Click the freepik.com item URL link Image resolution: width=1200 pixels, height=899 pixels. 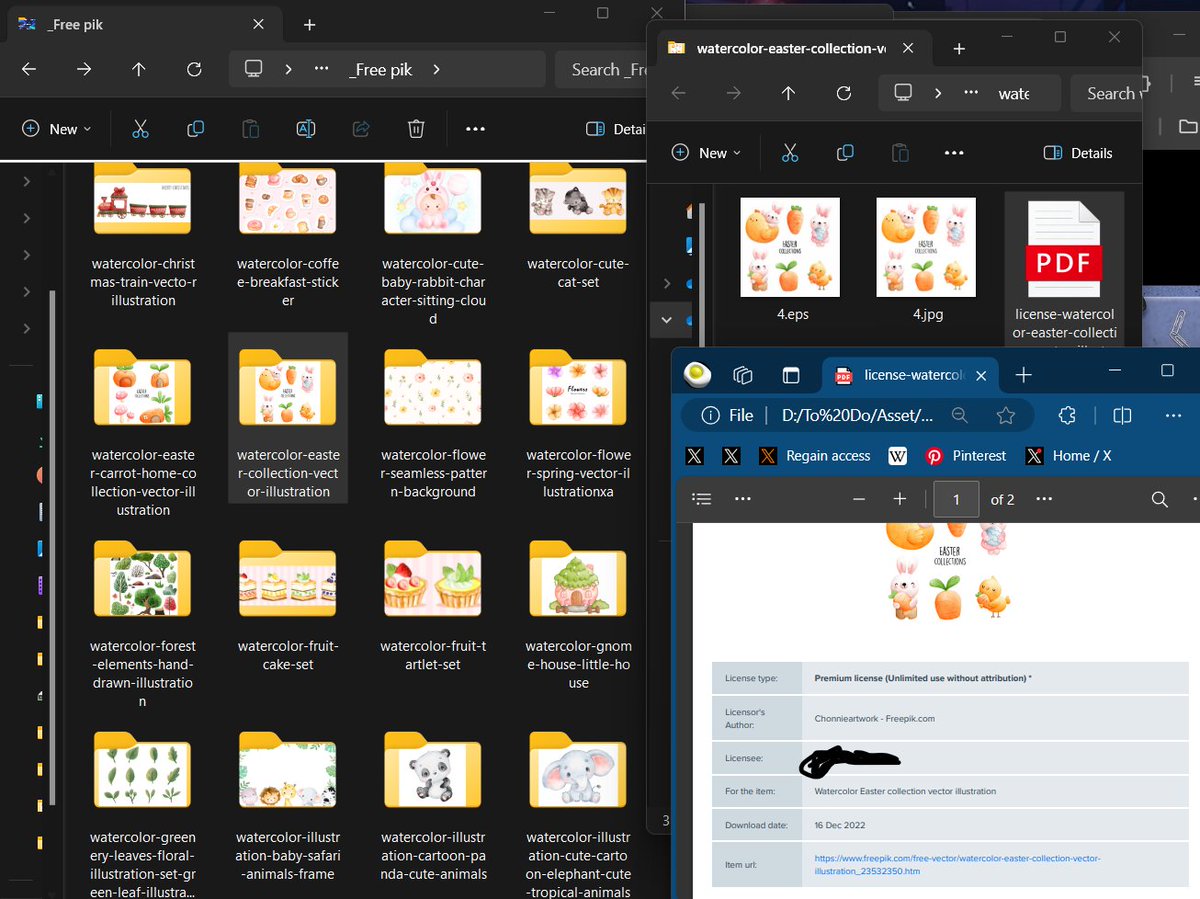957,864
